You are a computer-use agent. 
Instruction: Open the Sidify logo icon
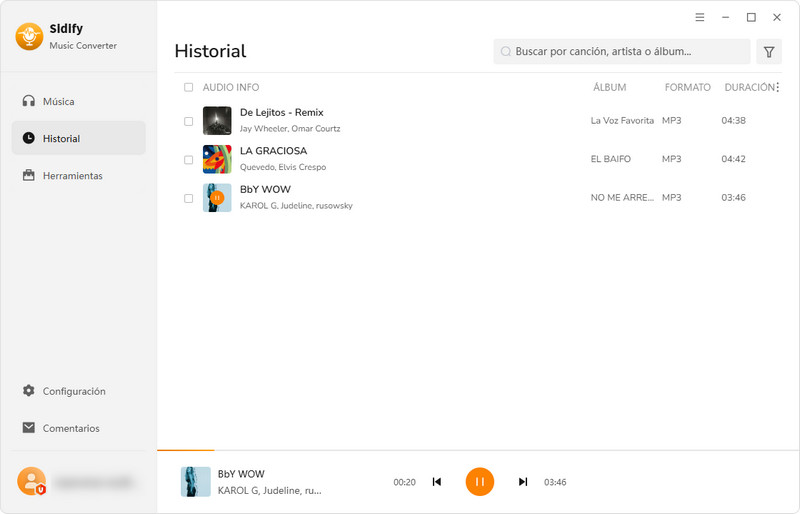tap(29, 36)
